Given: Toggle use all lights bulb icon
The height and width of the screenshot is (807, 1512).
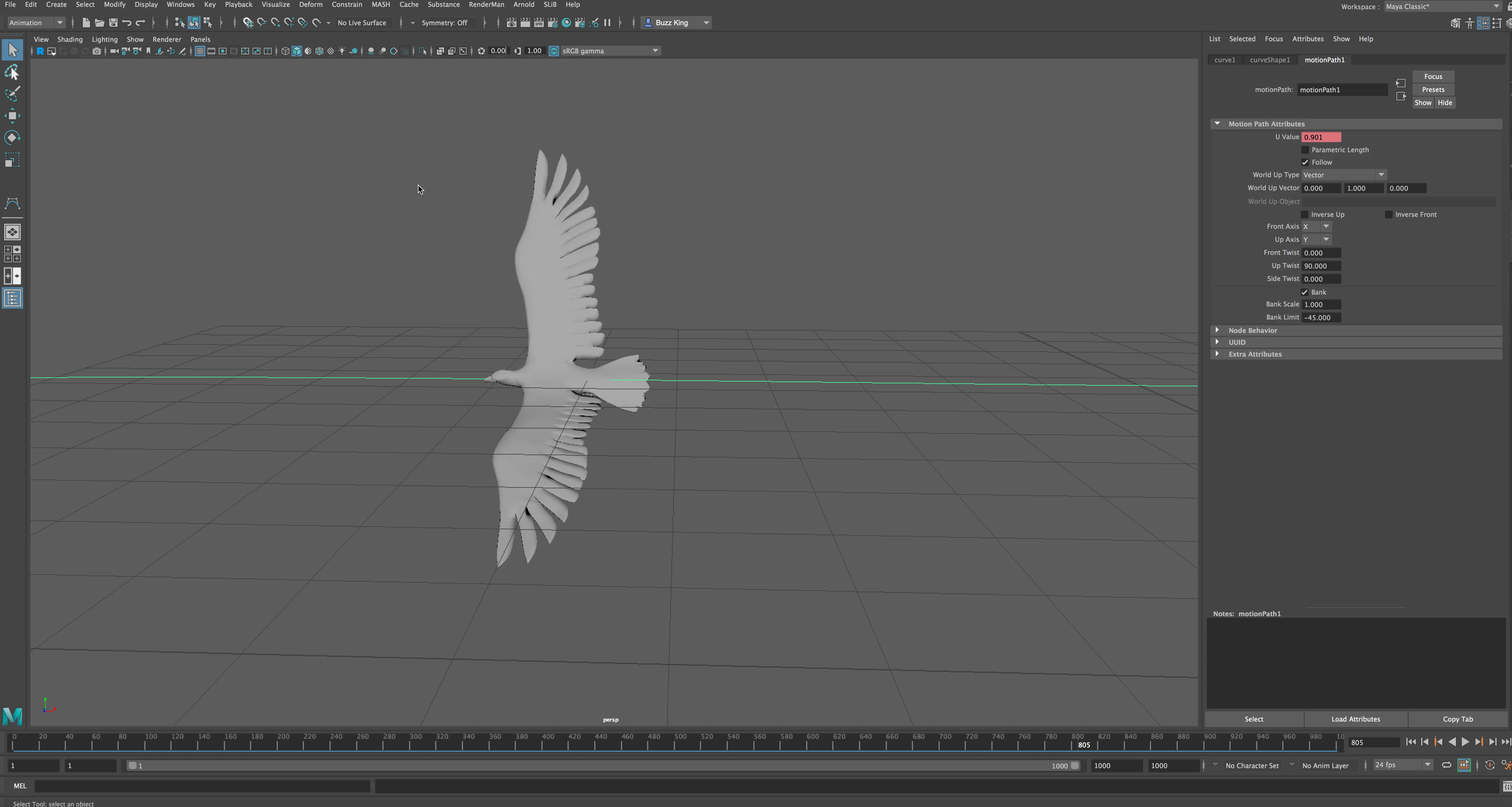Looking at the screenshot, I should (x=342, y=51).
